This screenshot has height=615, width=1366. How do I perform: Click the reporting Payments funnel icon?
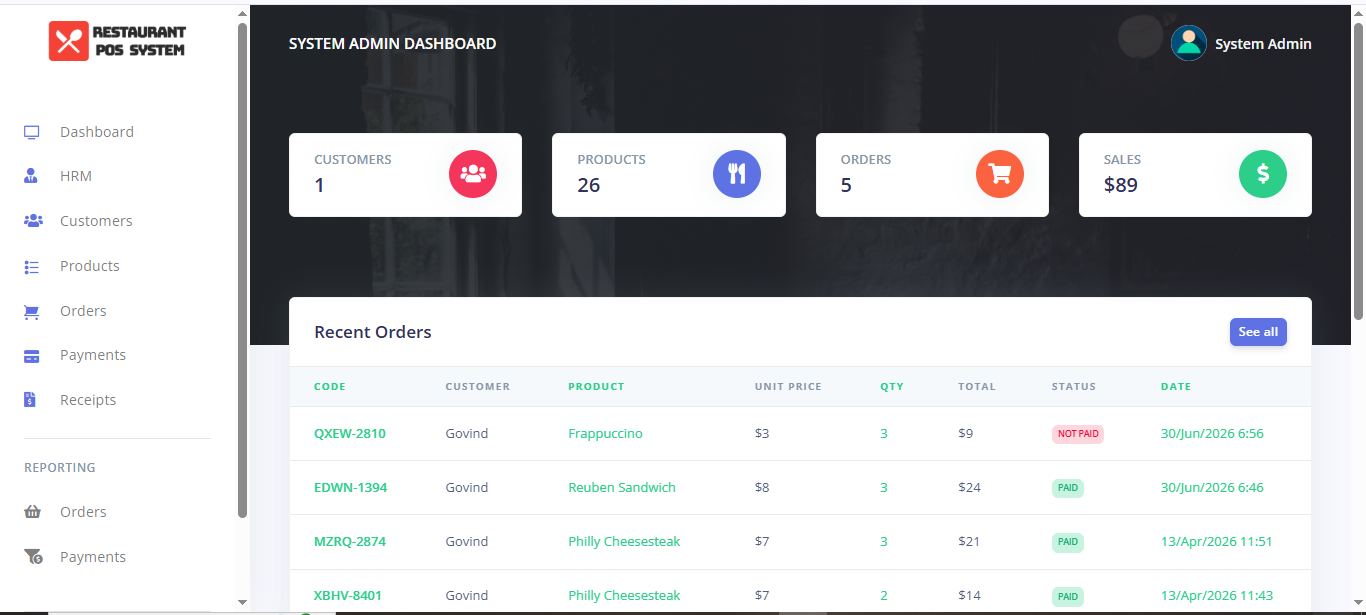(x=33, y=557)
